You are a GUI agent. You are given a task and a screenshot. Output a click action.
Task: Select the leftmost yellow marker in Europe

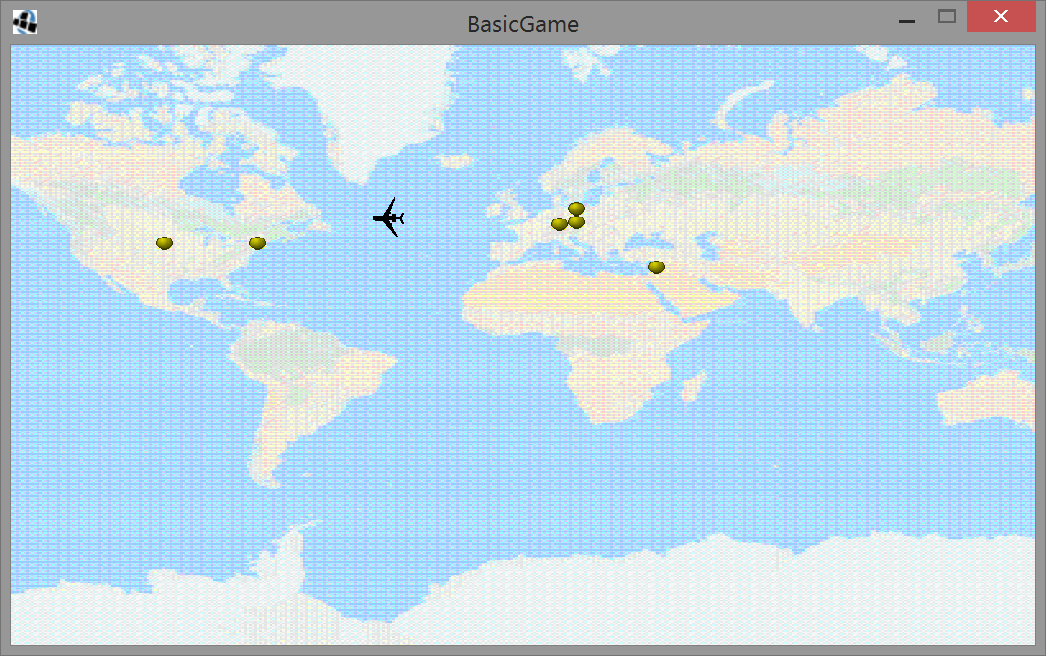(560, 224)
